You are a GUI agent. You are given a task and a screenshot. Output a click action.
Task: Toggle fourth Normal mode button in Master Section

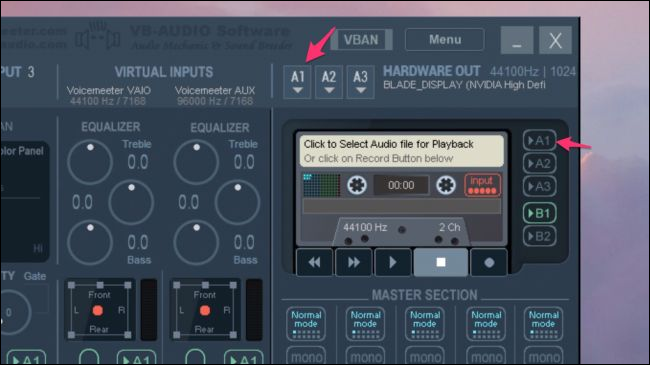pos(486,324)
